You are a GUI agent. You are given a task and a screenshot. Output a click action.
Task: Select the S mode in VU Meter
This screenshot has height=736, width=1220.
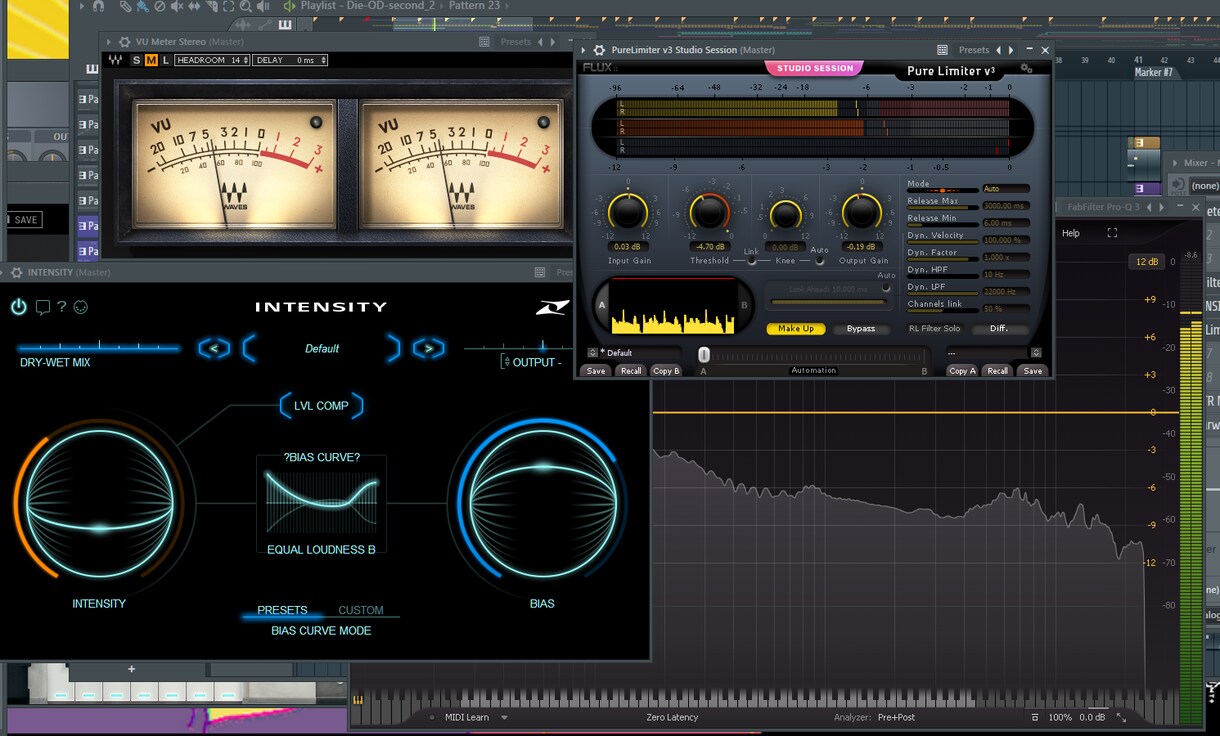click(x=137, y=60)
